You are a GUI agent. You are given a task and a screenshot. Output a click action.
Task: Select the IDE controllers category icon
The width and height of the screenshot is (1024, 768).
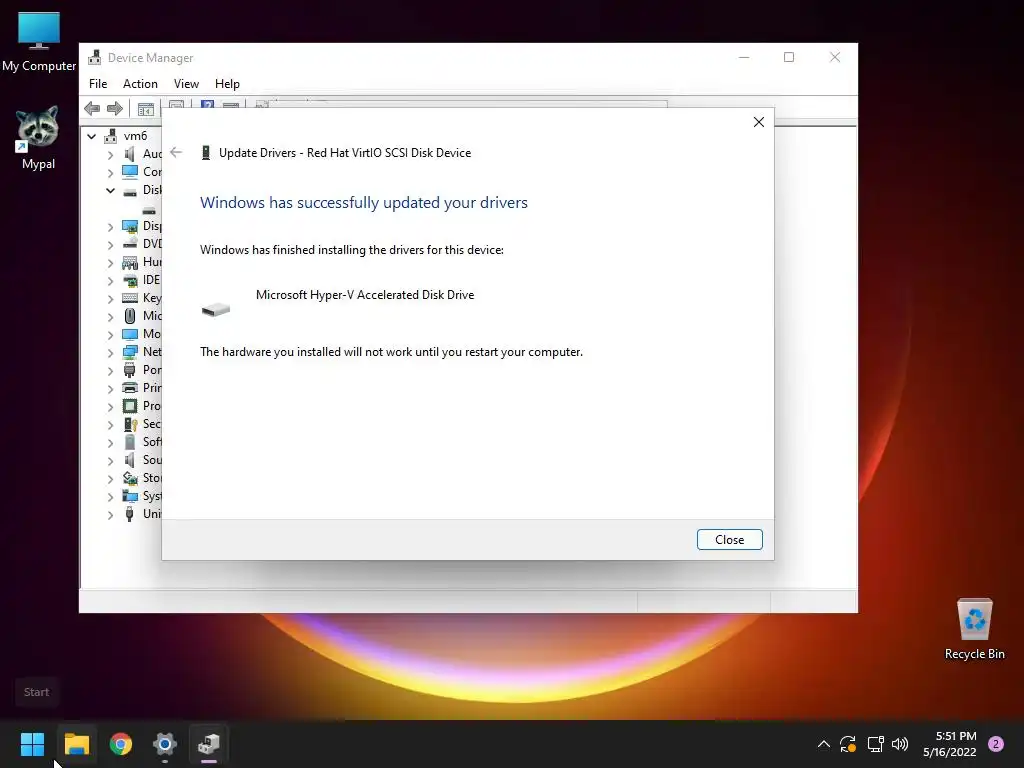tap(130, 280)
